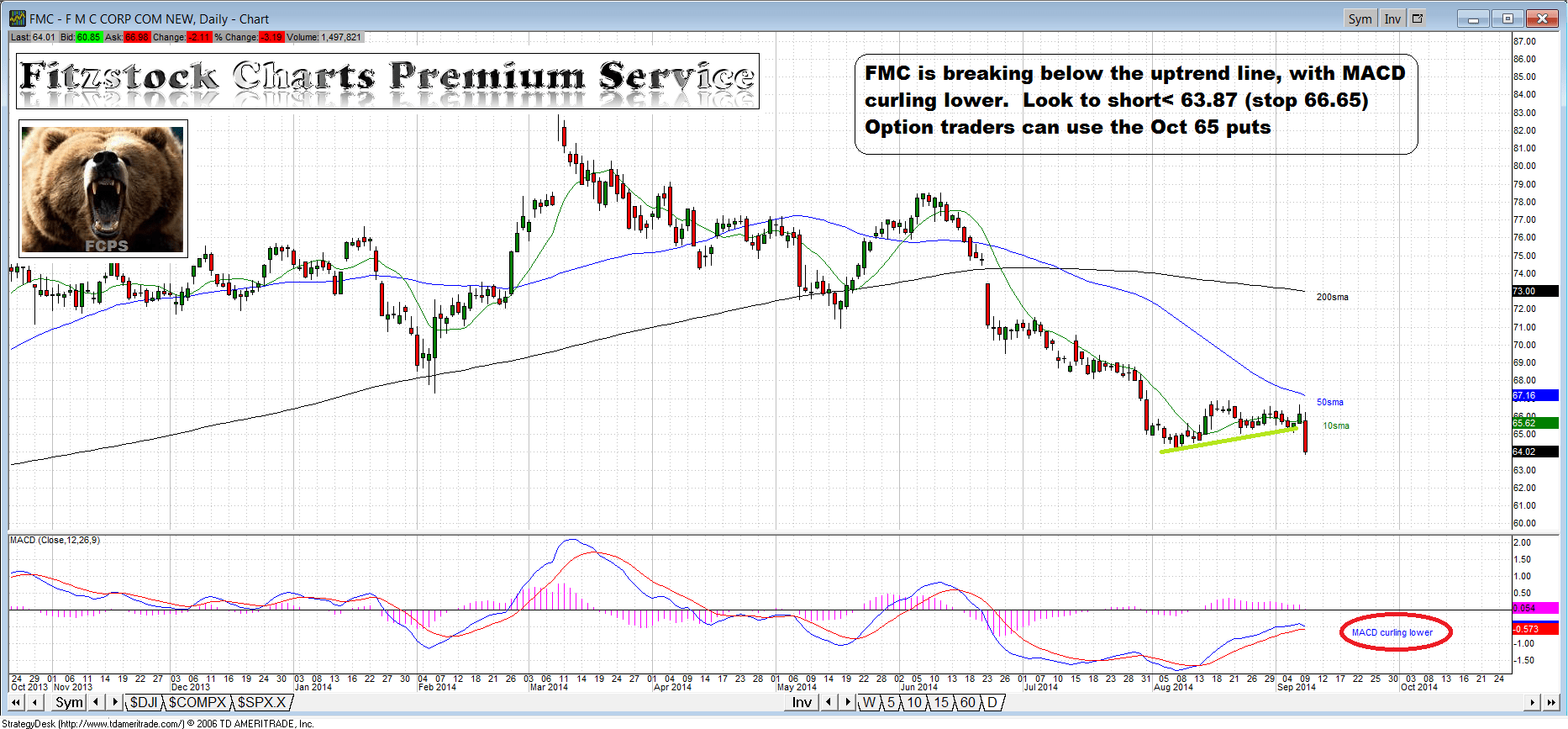Maximize the chart window
The image size is (1568, 729).
pyautogui.click(x=1507, y=18)
